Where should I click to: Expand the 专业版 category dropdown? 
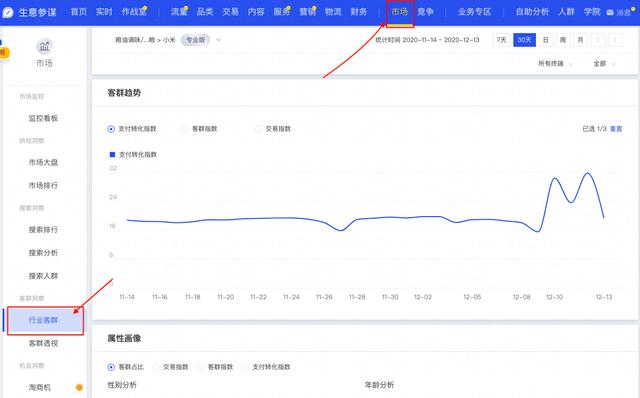pyautogui.click(x=218, y=40)
